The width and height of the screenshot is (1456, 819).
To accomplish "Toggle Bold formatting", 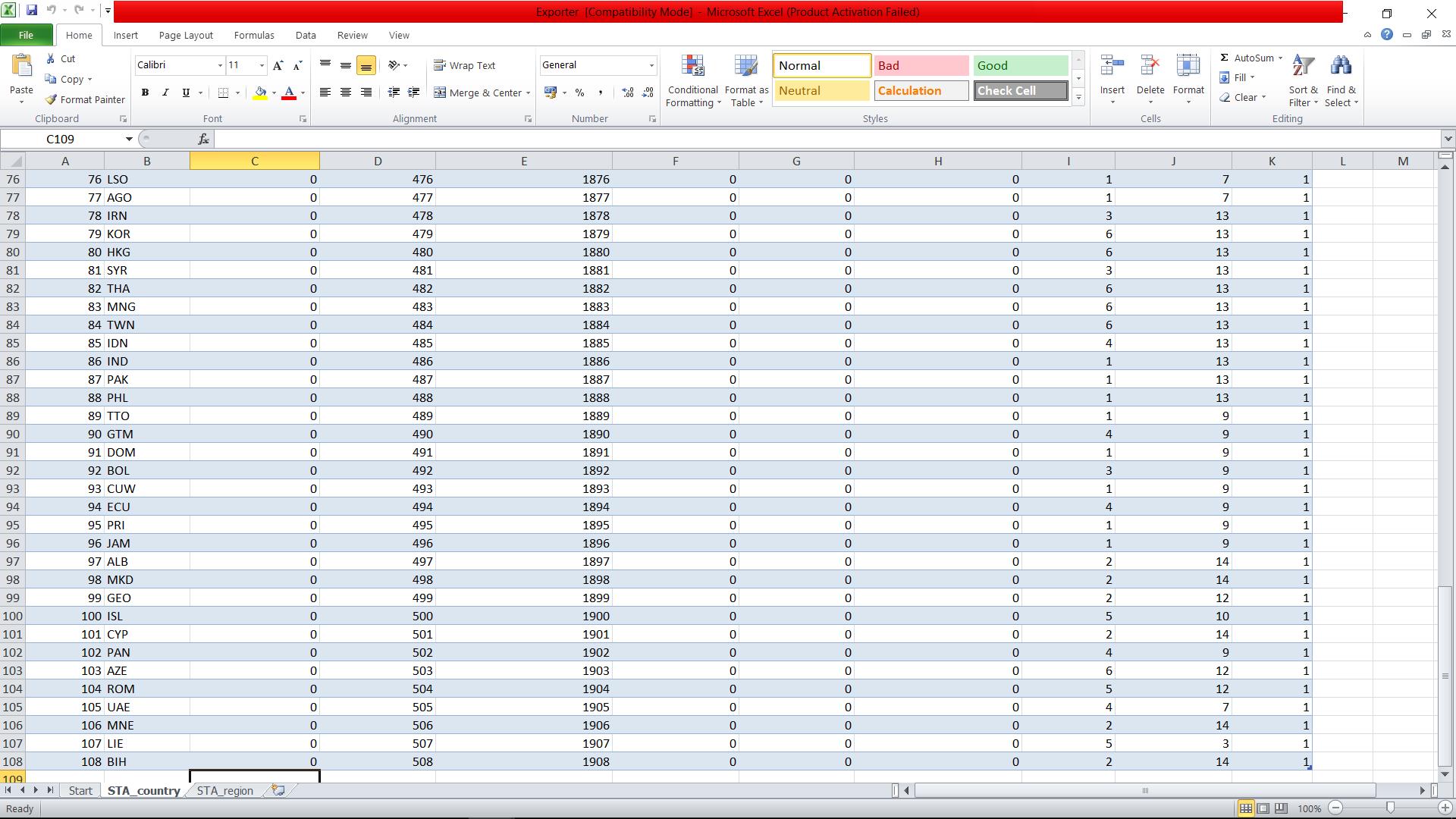I will (x=145, y=93).
